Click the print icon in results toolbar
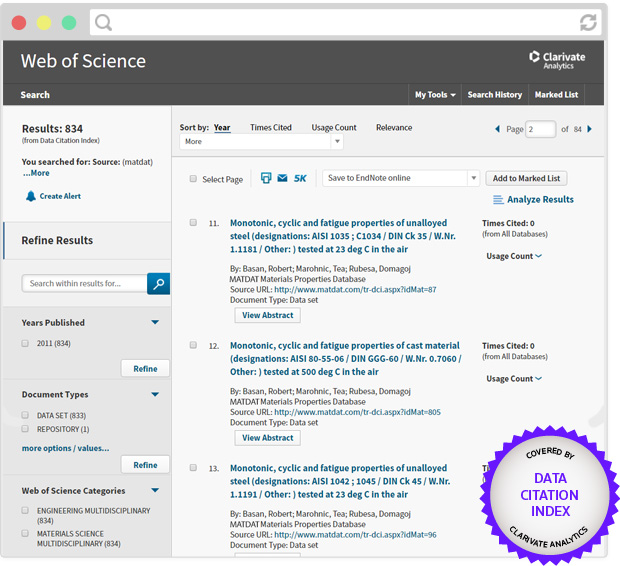Viewport: 620px width, 566px height. click(266, 178)
